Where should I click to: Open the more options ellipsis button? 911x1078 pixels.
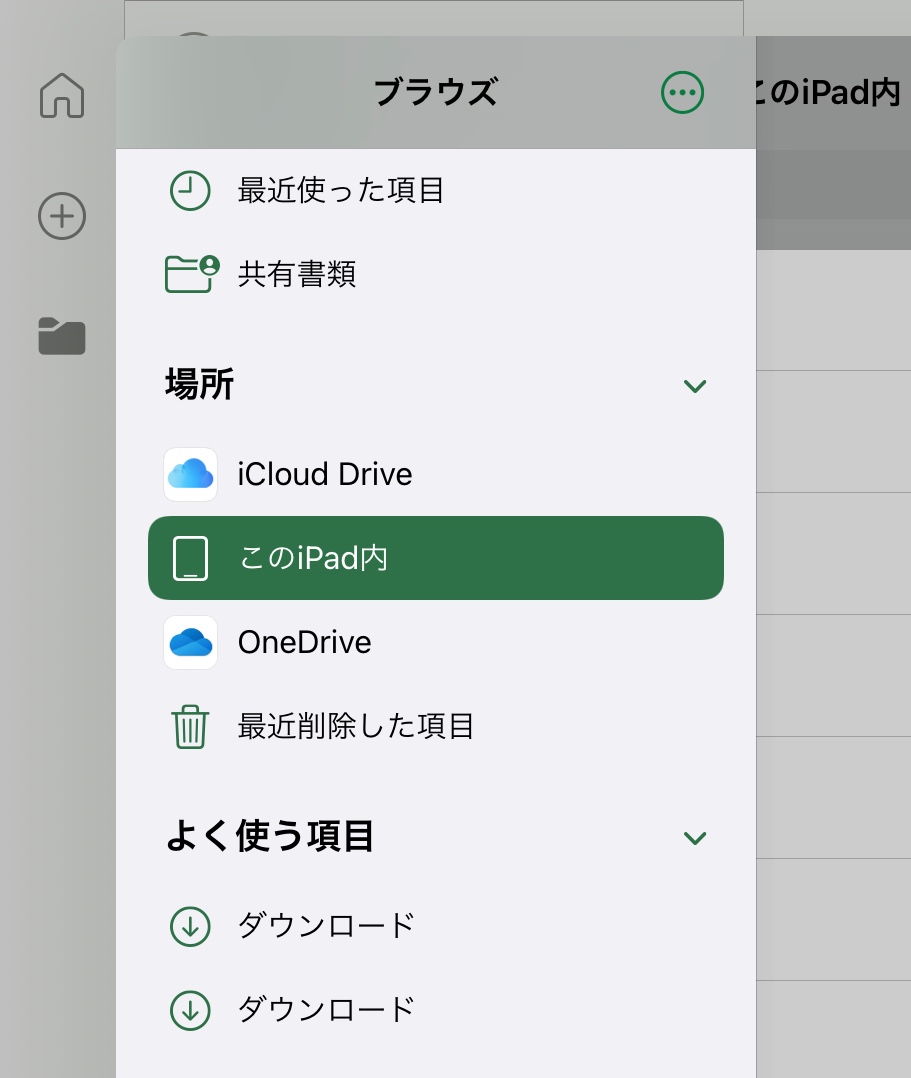(x=682, y=92)
